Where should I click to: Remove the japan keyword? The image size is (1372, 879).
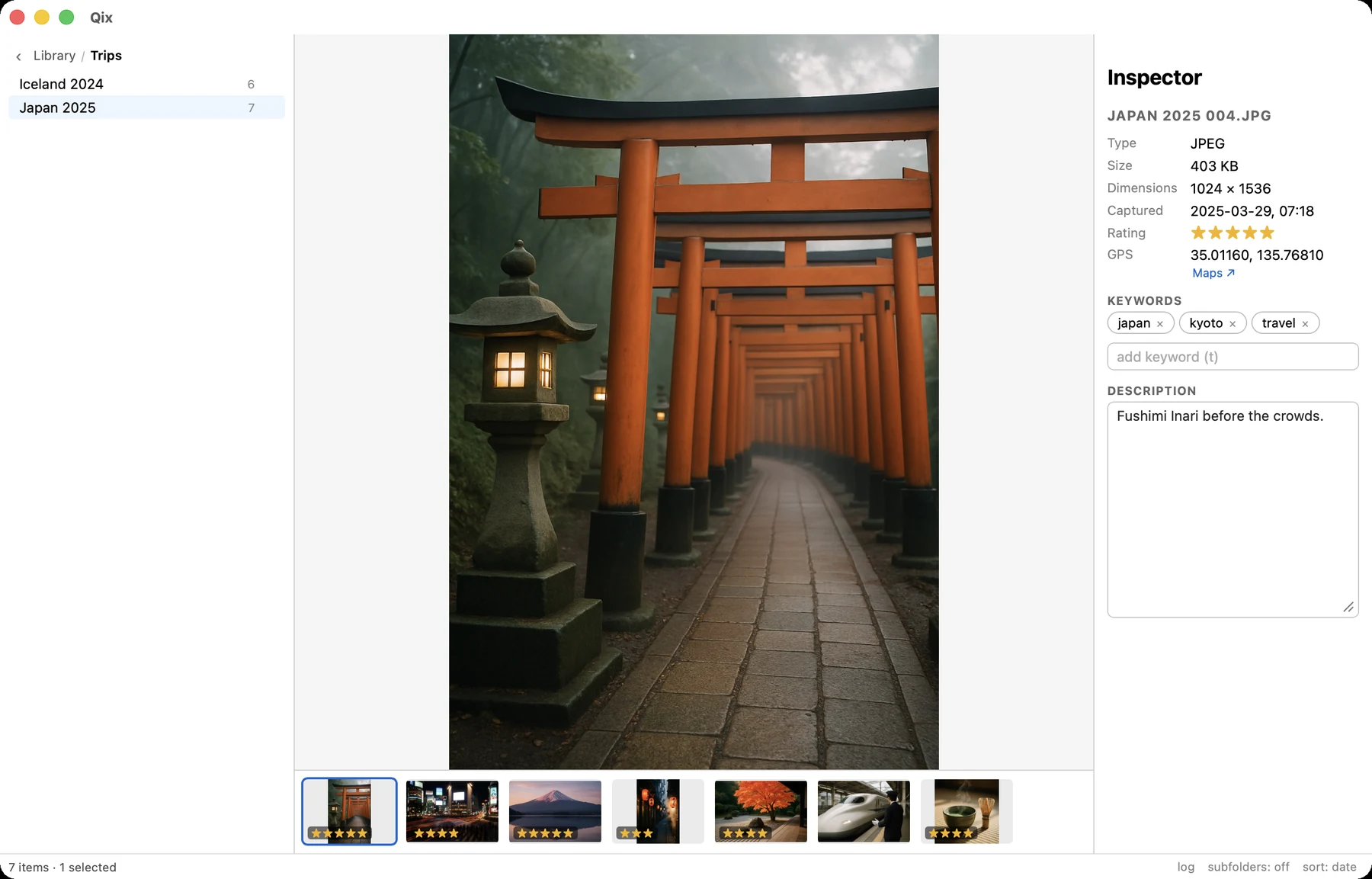pos(1160,324)
